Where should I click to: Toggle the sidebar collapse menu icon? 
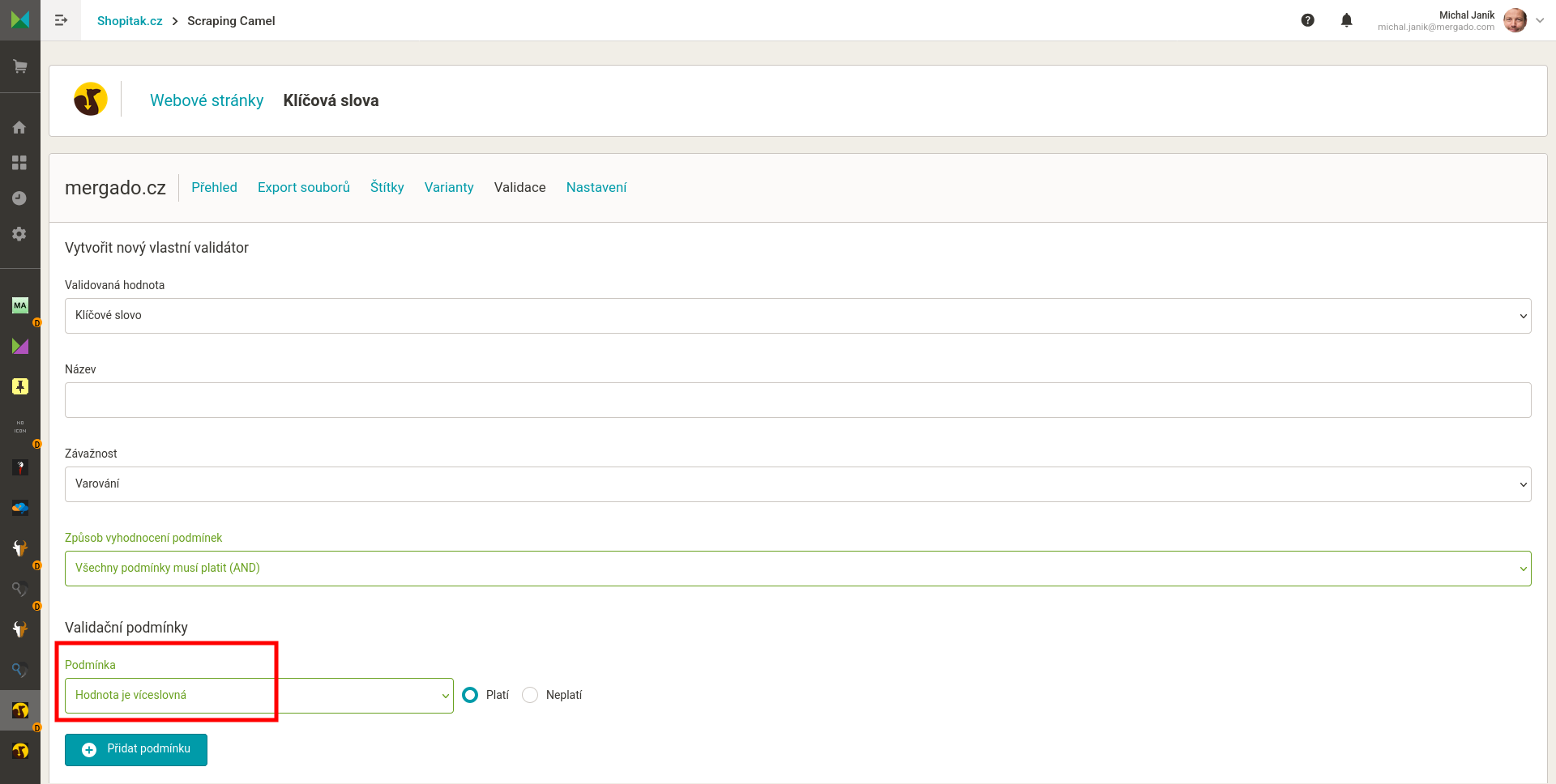coord(61,20)
